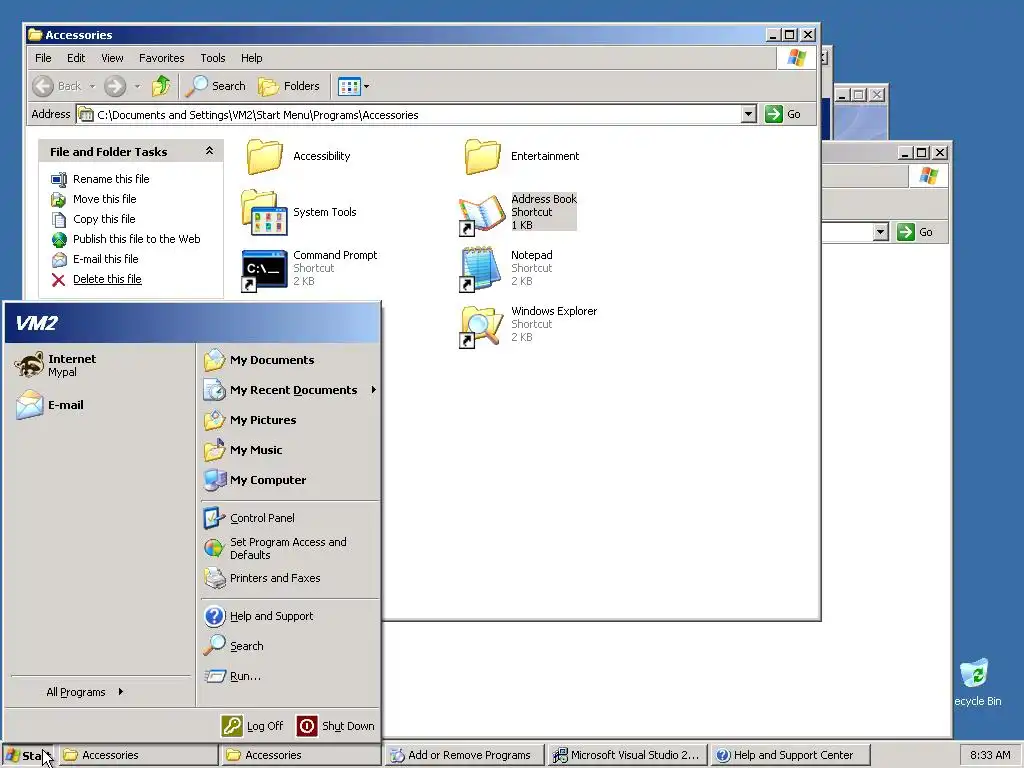Expand the Address bar dropdown
The image size is (1024, 768).
point(748,114)
